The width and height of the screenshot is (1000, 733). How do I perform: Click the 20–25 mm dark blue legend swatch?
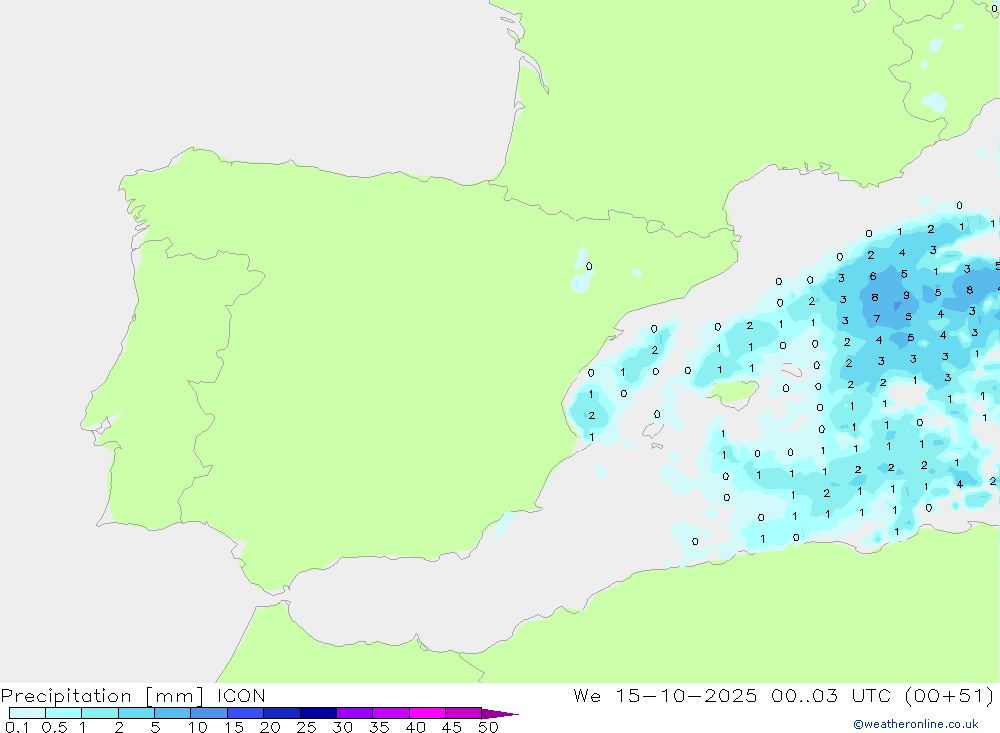(281, 713)
